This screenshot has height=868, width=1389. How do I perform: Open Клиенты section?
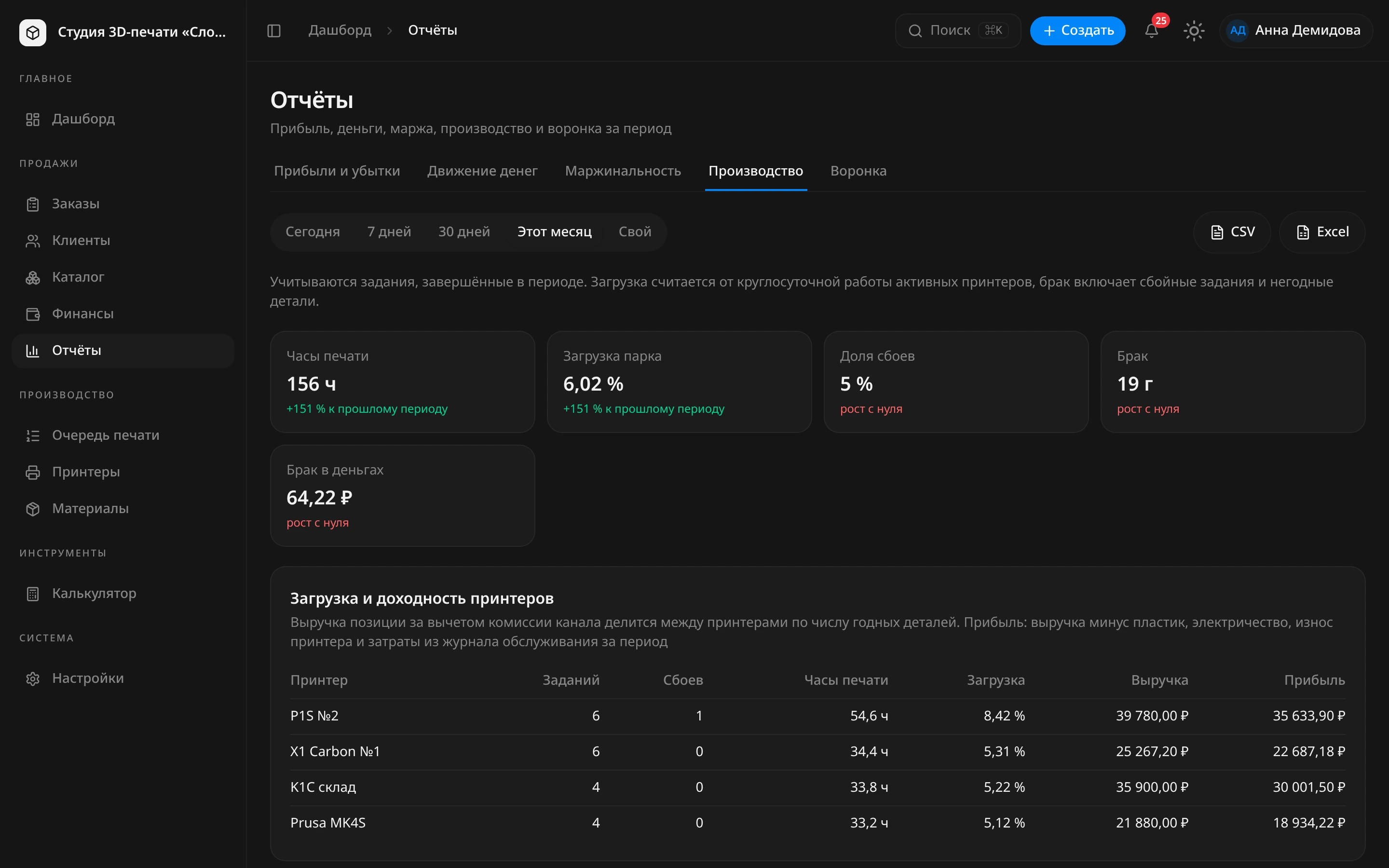tap(123, 241)
